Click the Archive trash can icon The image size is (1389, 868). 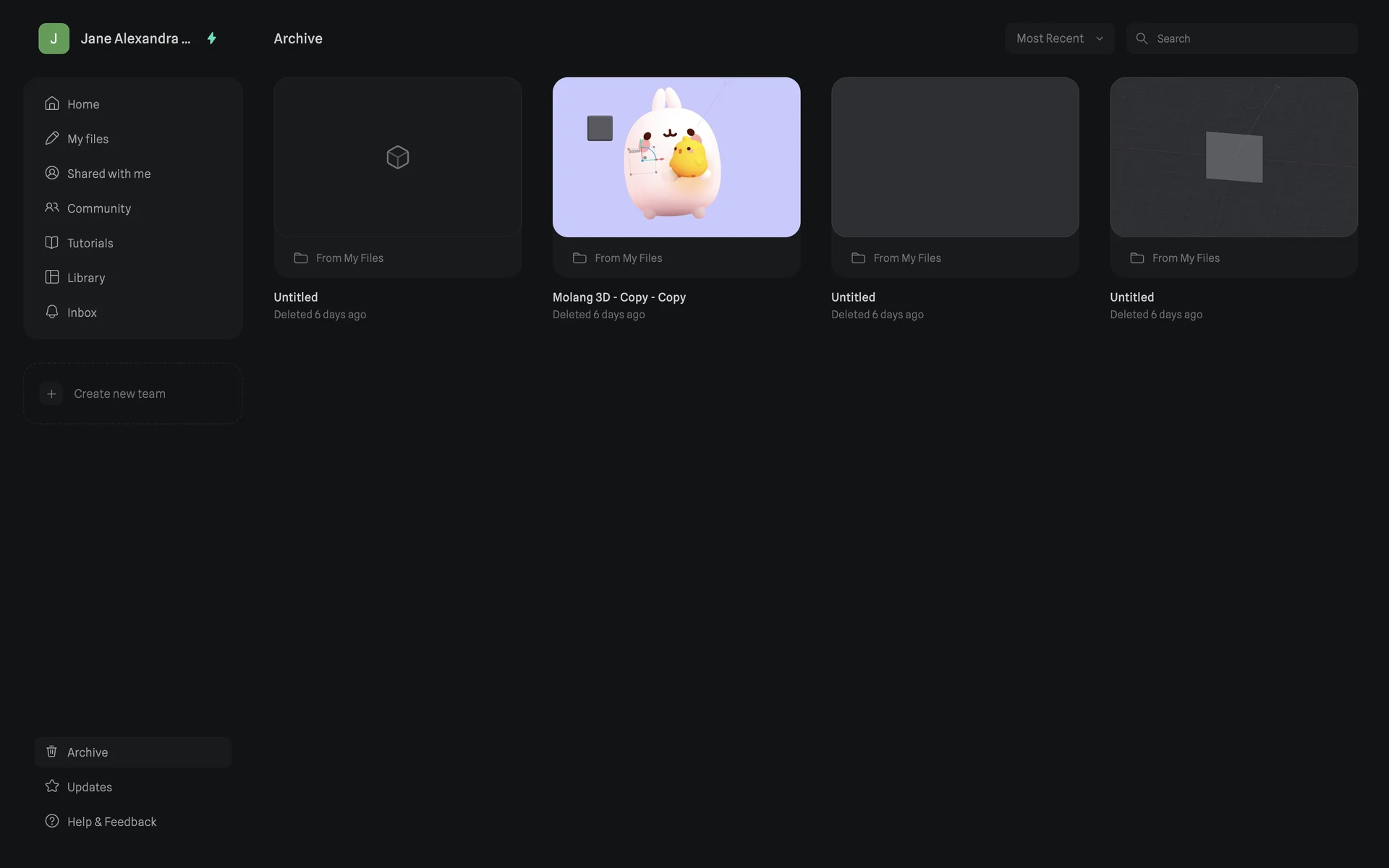(x=51, y=752)
